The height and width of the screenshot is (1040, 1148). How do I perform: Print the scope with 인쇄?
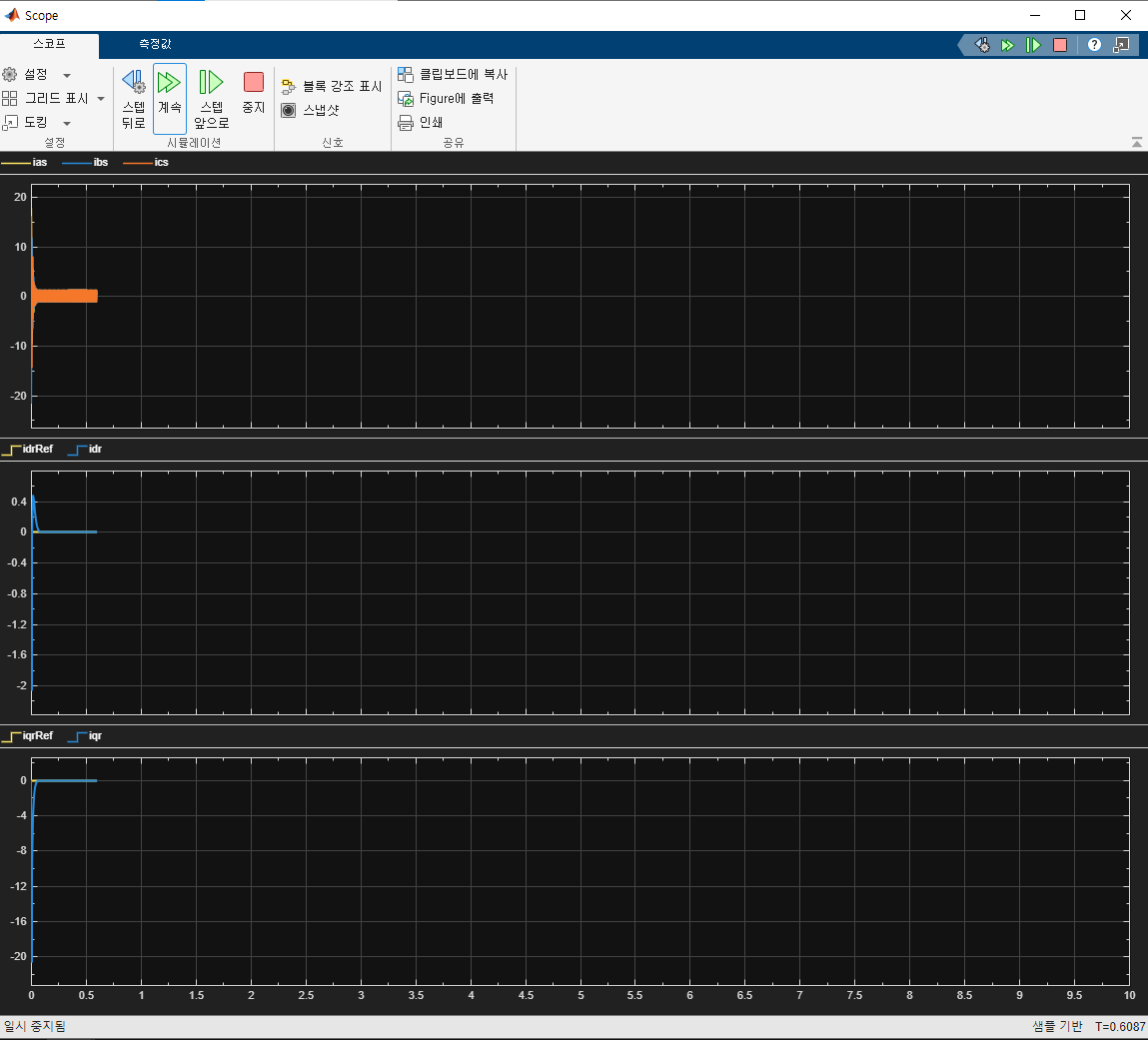(421, 122)
